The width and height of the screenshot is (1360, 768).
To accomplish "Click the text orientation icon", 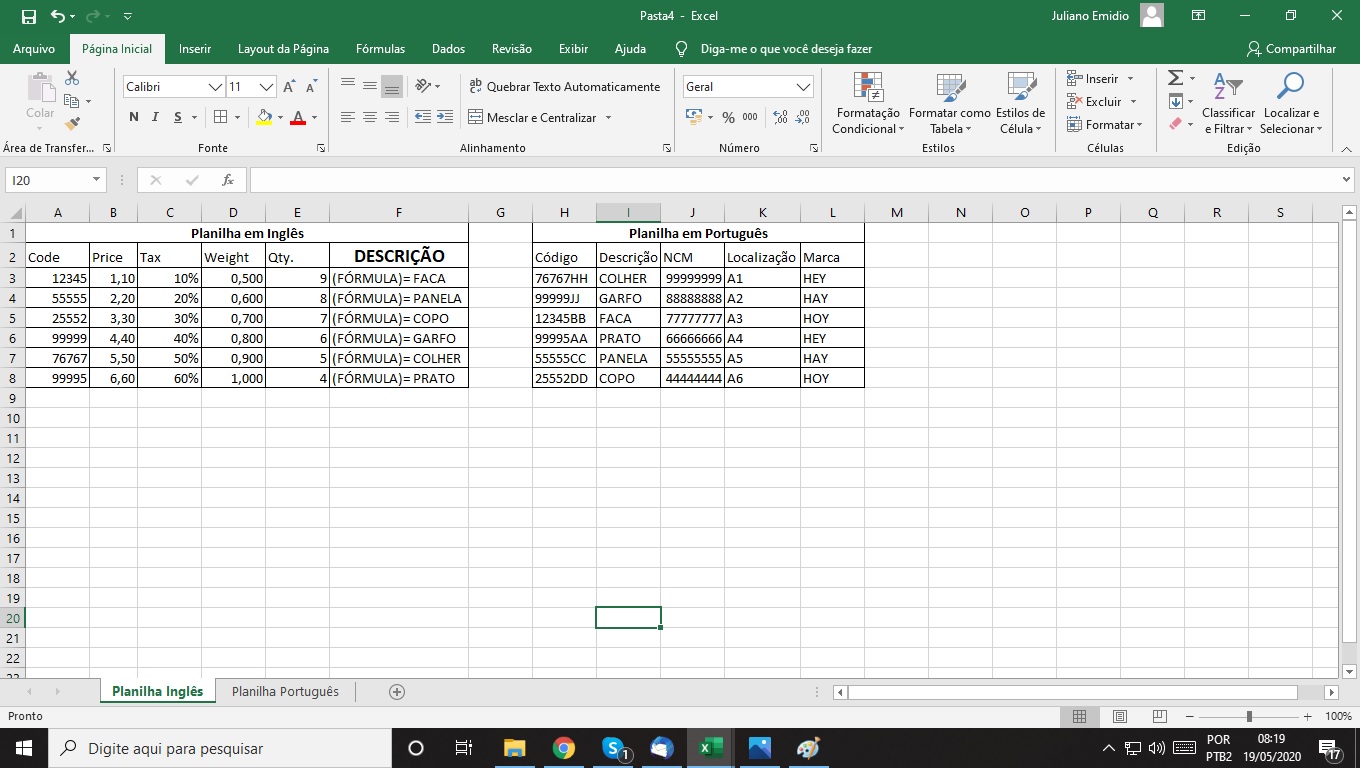I will (x=423, y=86).
